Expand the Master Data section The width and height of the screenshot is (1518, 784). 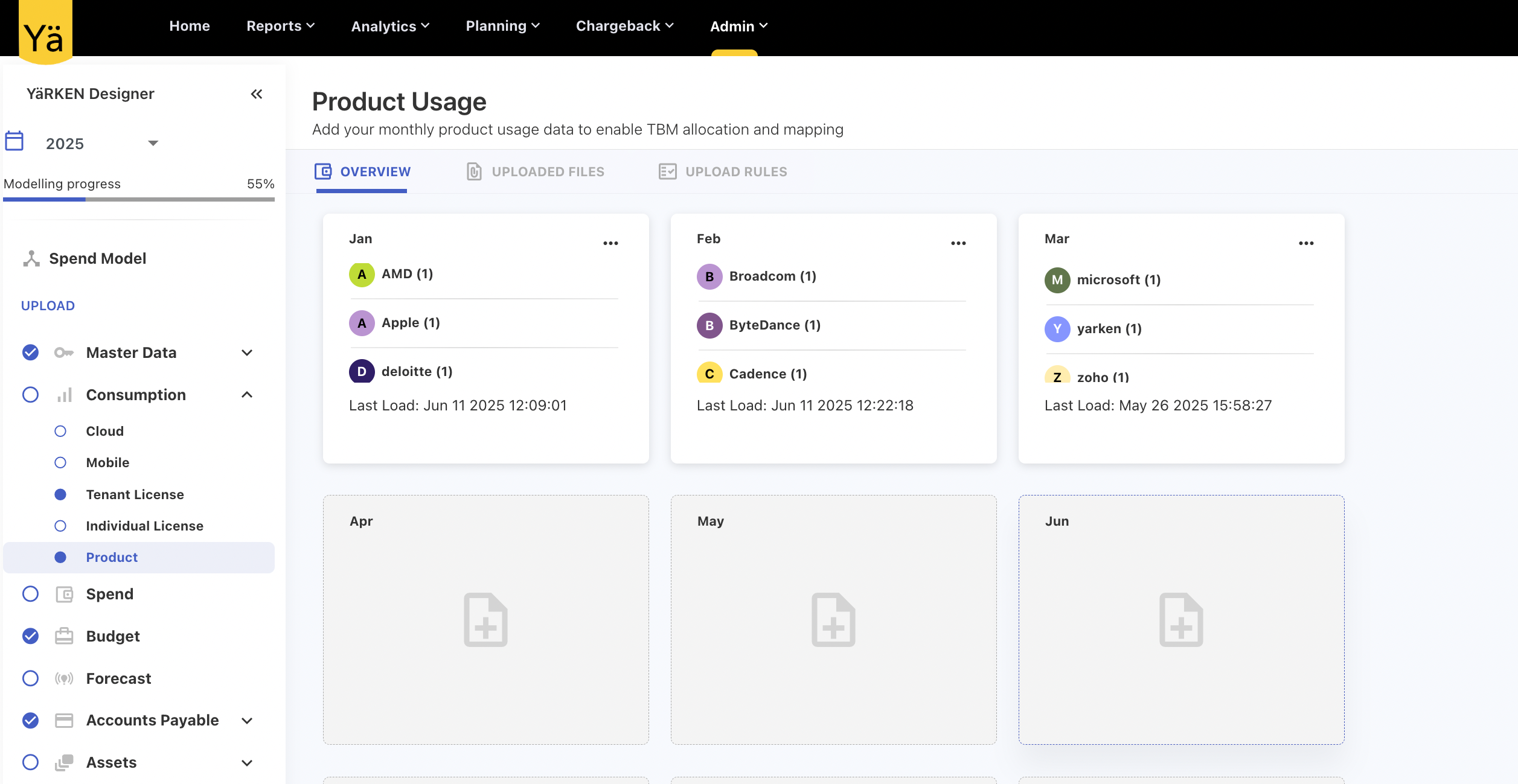click(x=246, y=352)
